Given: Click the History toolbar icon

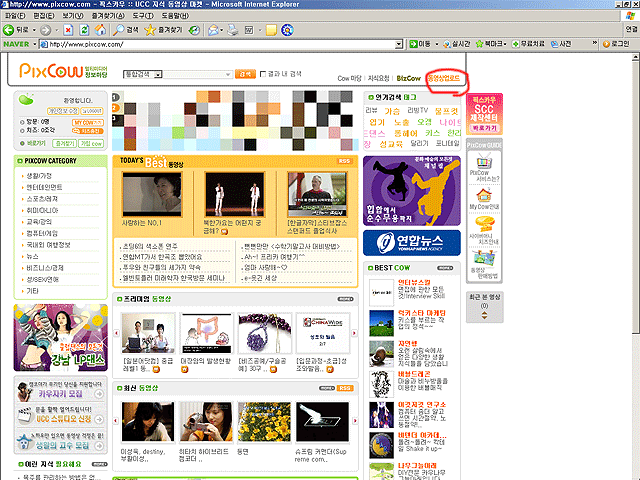Looking at the screenshot, I should coord(194,30).
